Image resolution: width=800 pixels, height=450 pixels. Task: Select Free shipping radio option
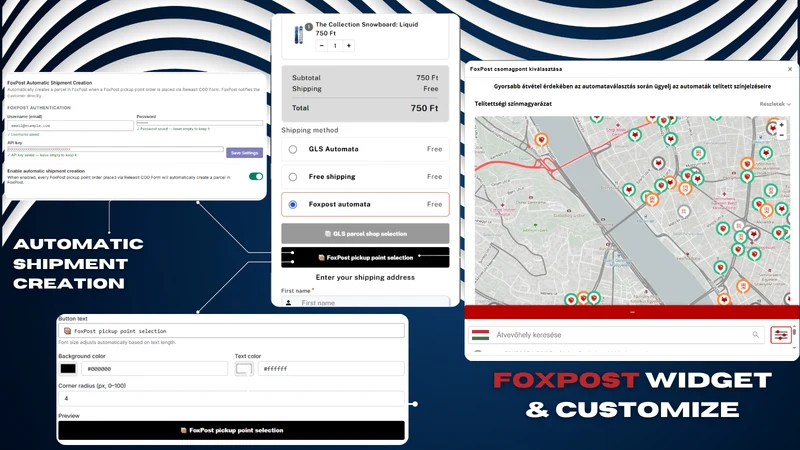(293, 177)
